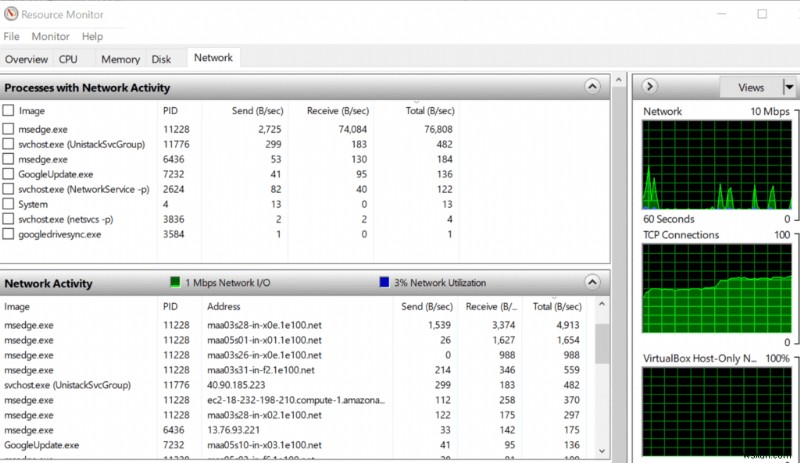Click GoogleUpdate.exe in Network Activity list

click(x=42, y=445)
